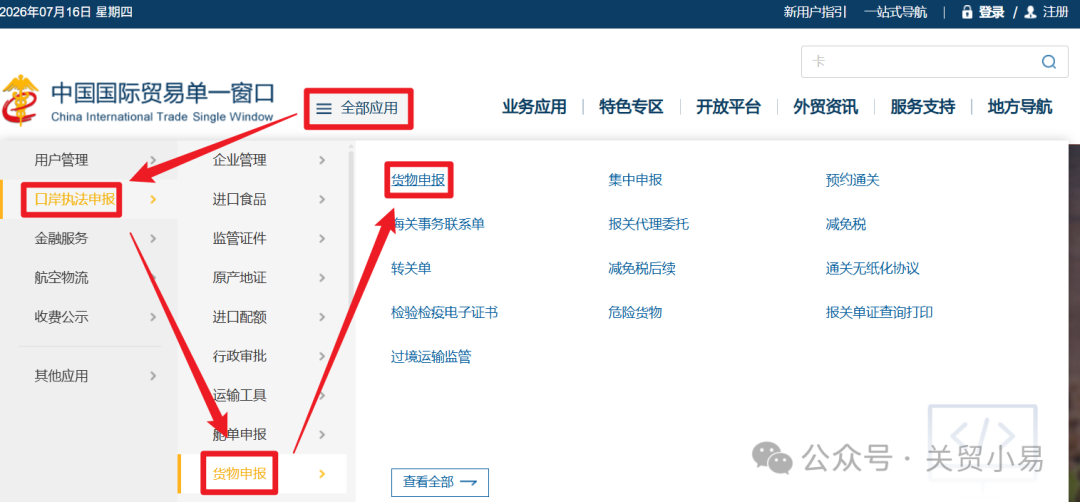
Task: Click the person icon beside 注册
Action: pyautogui.click(x=1030, y=12)
